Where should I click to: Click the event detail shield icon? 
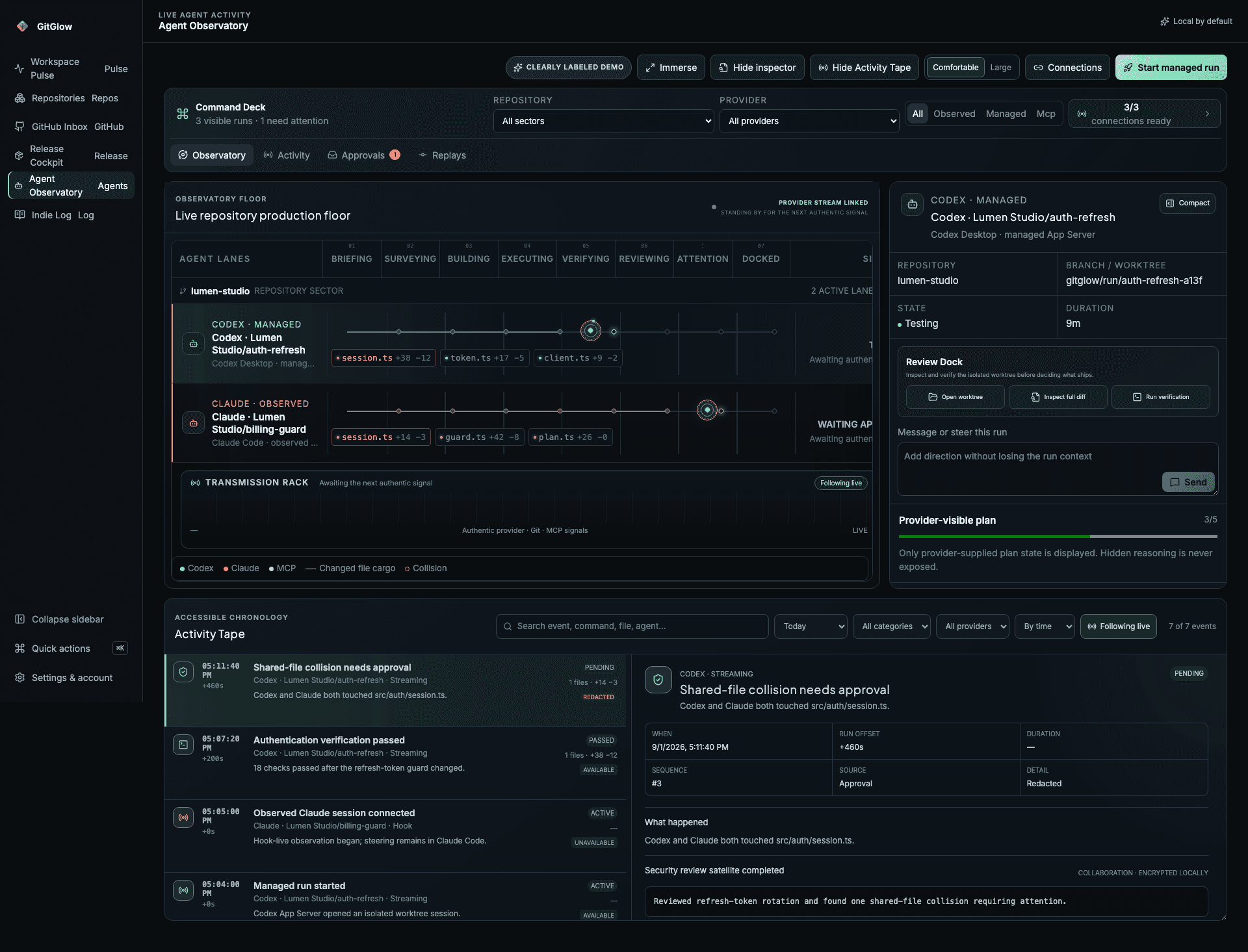[658, 680]
